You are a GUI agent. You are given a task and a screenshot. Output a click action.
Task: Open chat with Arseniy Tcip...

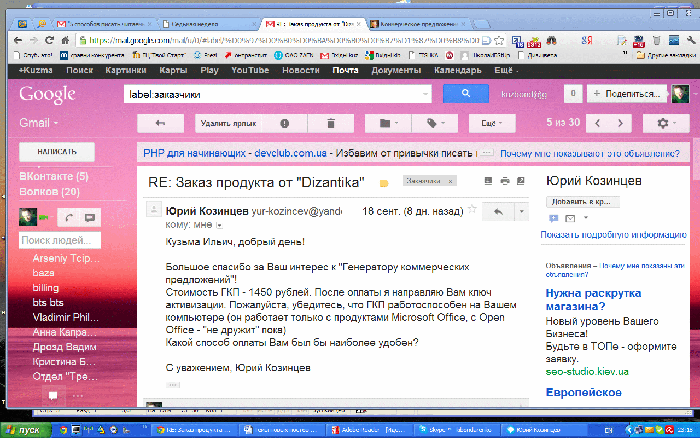pos(66,258)
